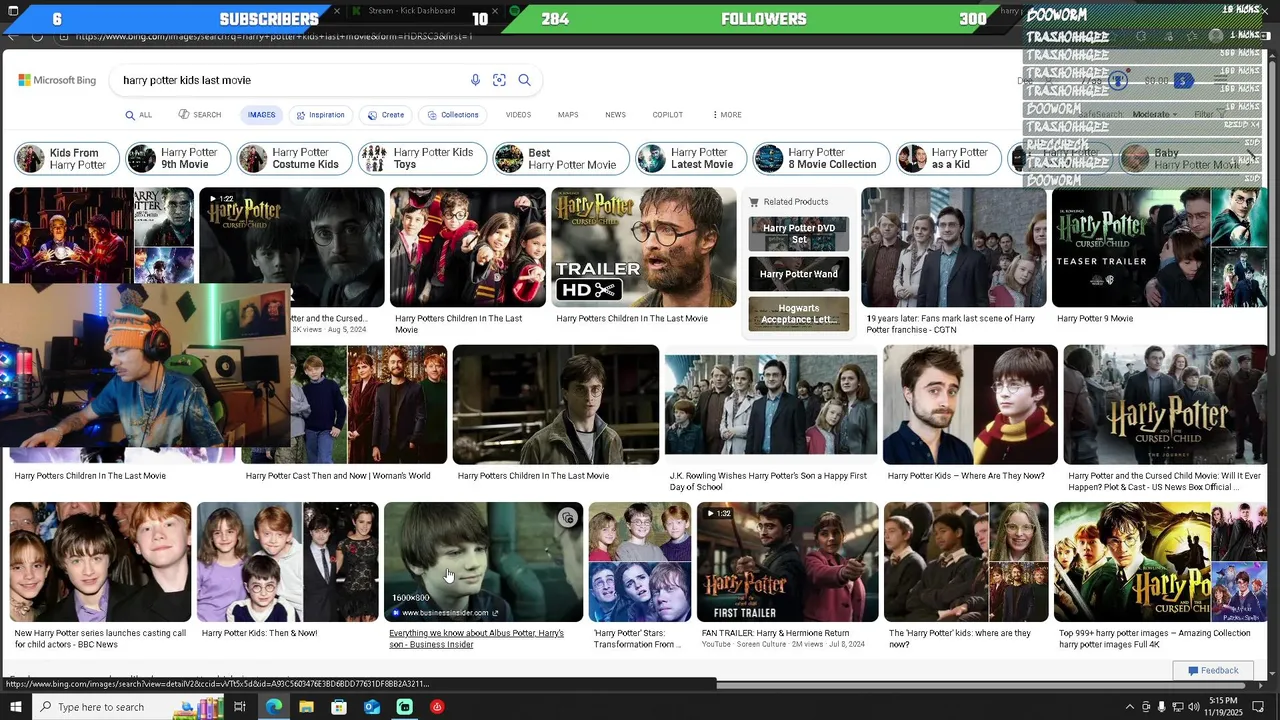Open File Explorer from taskbar
The height and width of the screenshot is (720, 1280).
(306, 707)
